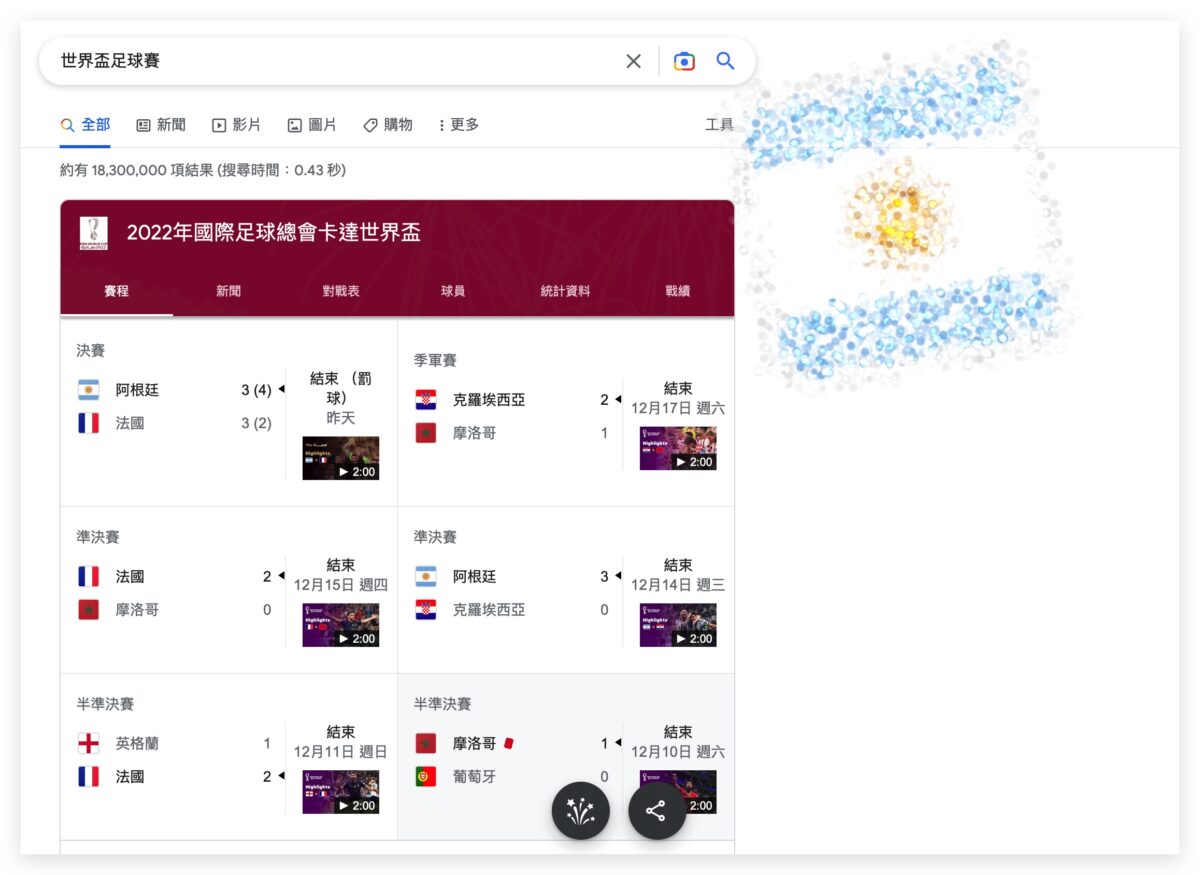Click Portugal flag in quarter-final match
Viewport: 1200px width, 875px height.
click(x=426, y=777)
